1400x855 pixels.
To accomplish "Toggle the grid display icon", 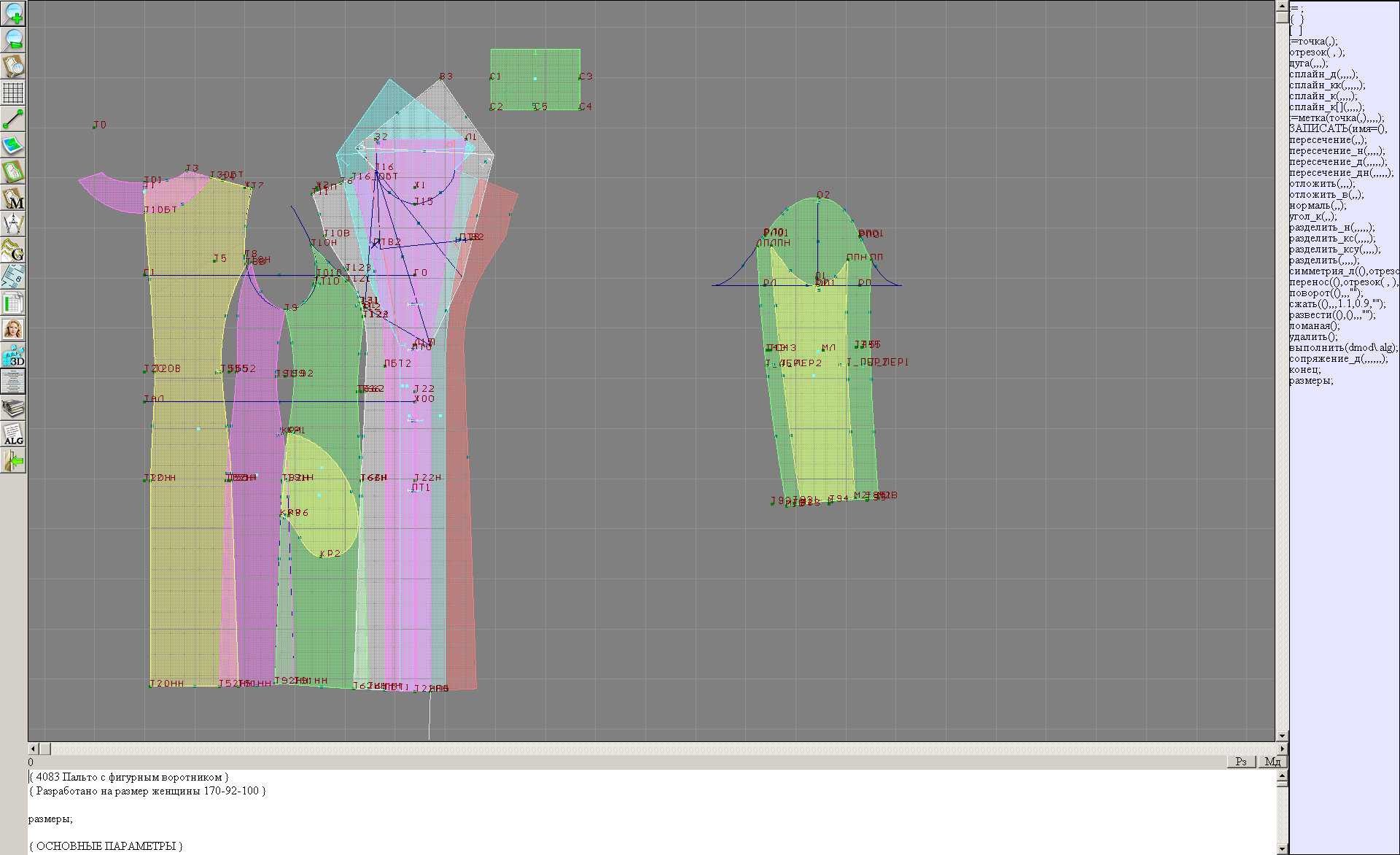I will 13,93.
